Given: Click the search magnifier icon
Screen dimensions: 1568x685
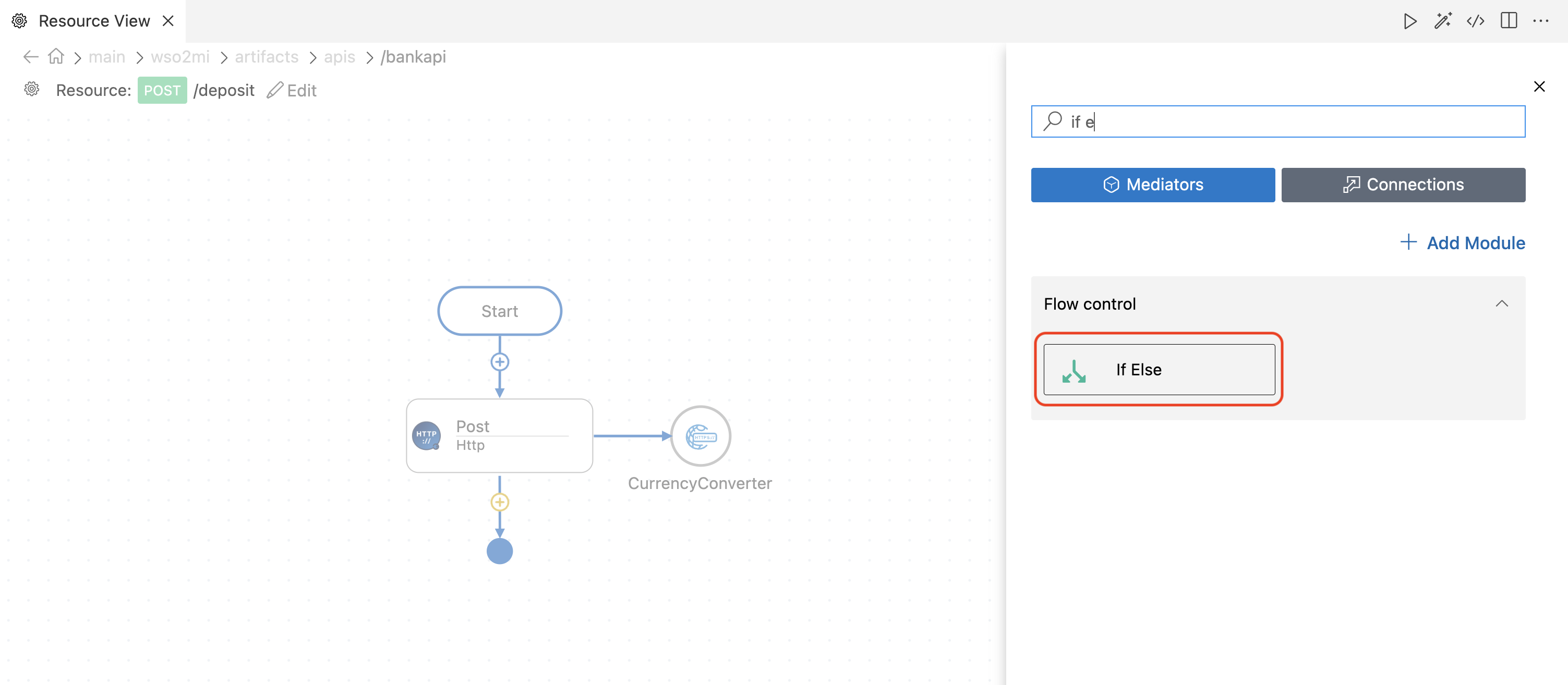Looking at the screenshot, I should point(1053,121).
